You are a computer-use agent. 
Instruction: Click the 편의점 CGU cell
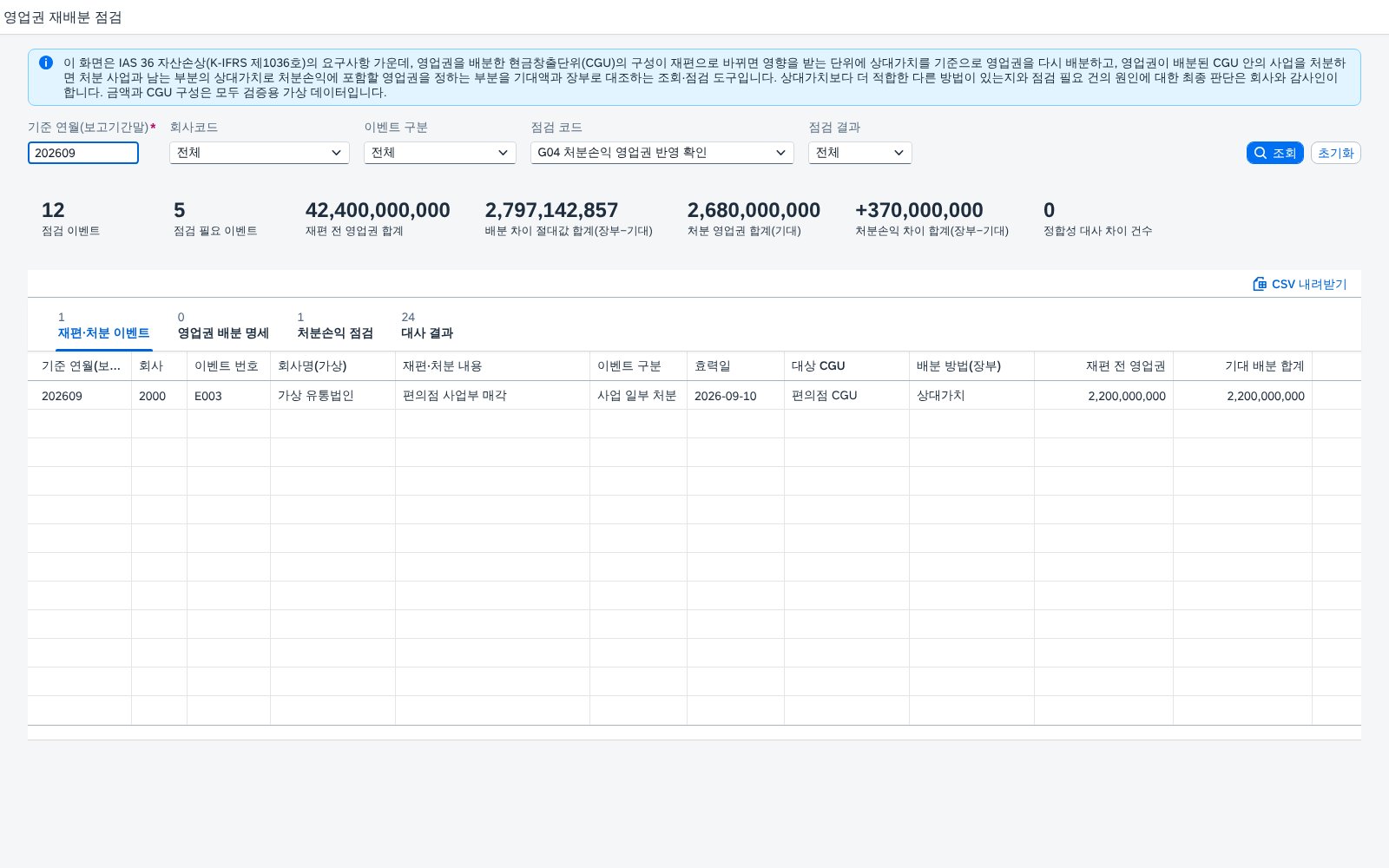[x=846, y=396]
